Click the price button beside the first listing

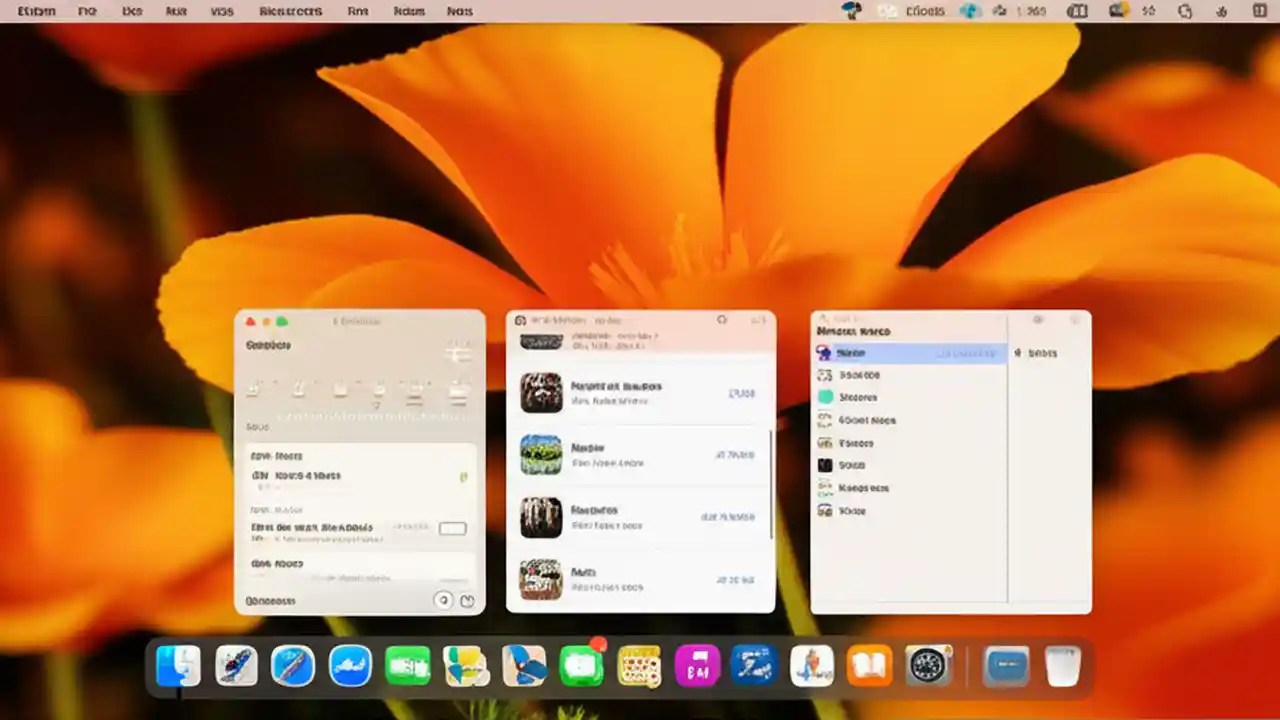point(741,392)
